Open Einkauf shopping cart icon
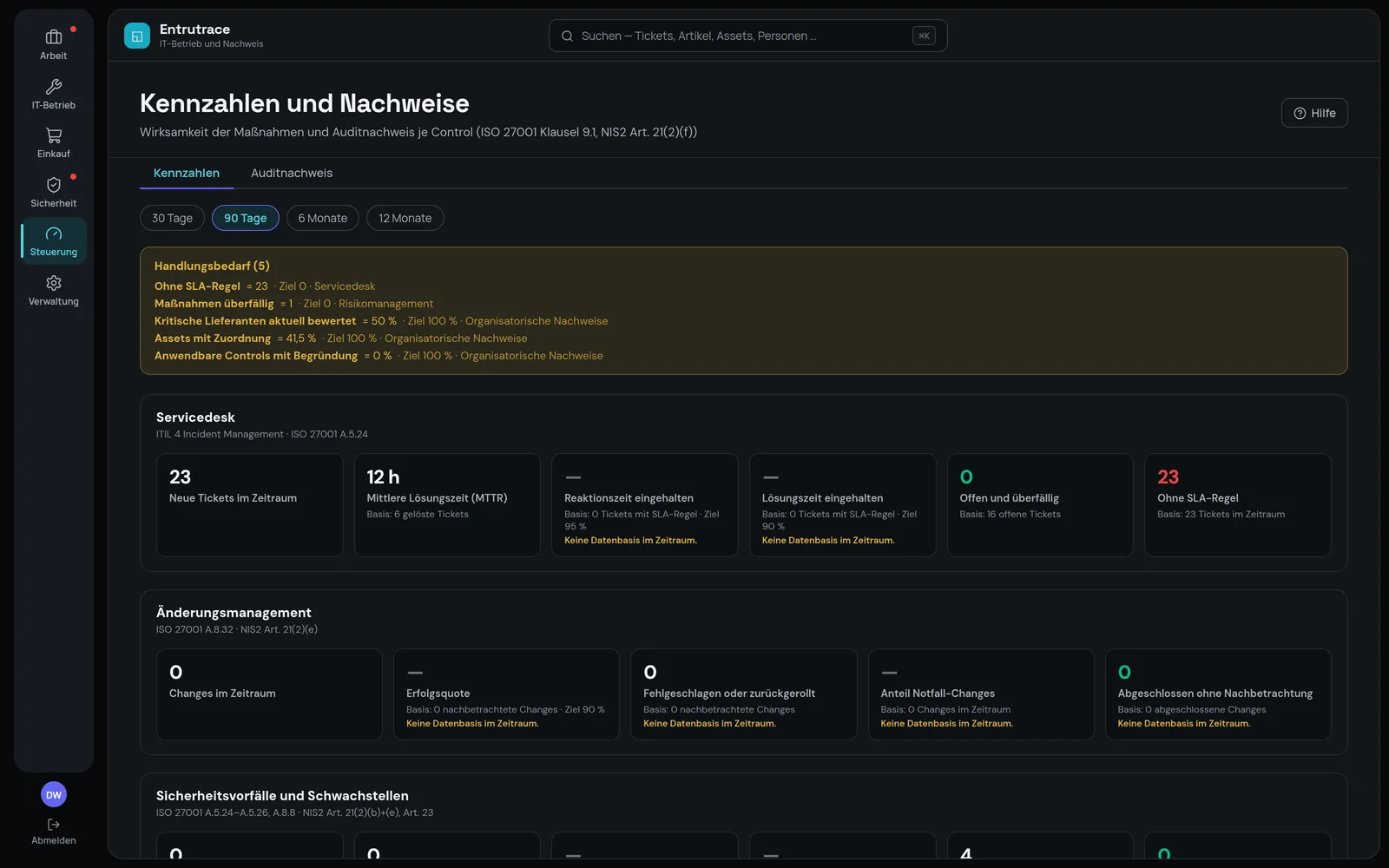Image resolution: width=1389 pixels, height=868 pixels. point(54,135)
